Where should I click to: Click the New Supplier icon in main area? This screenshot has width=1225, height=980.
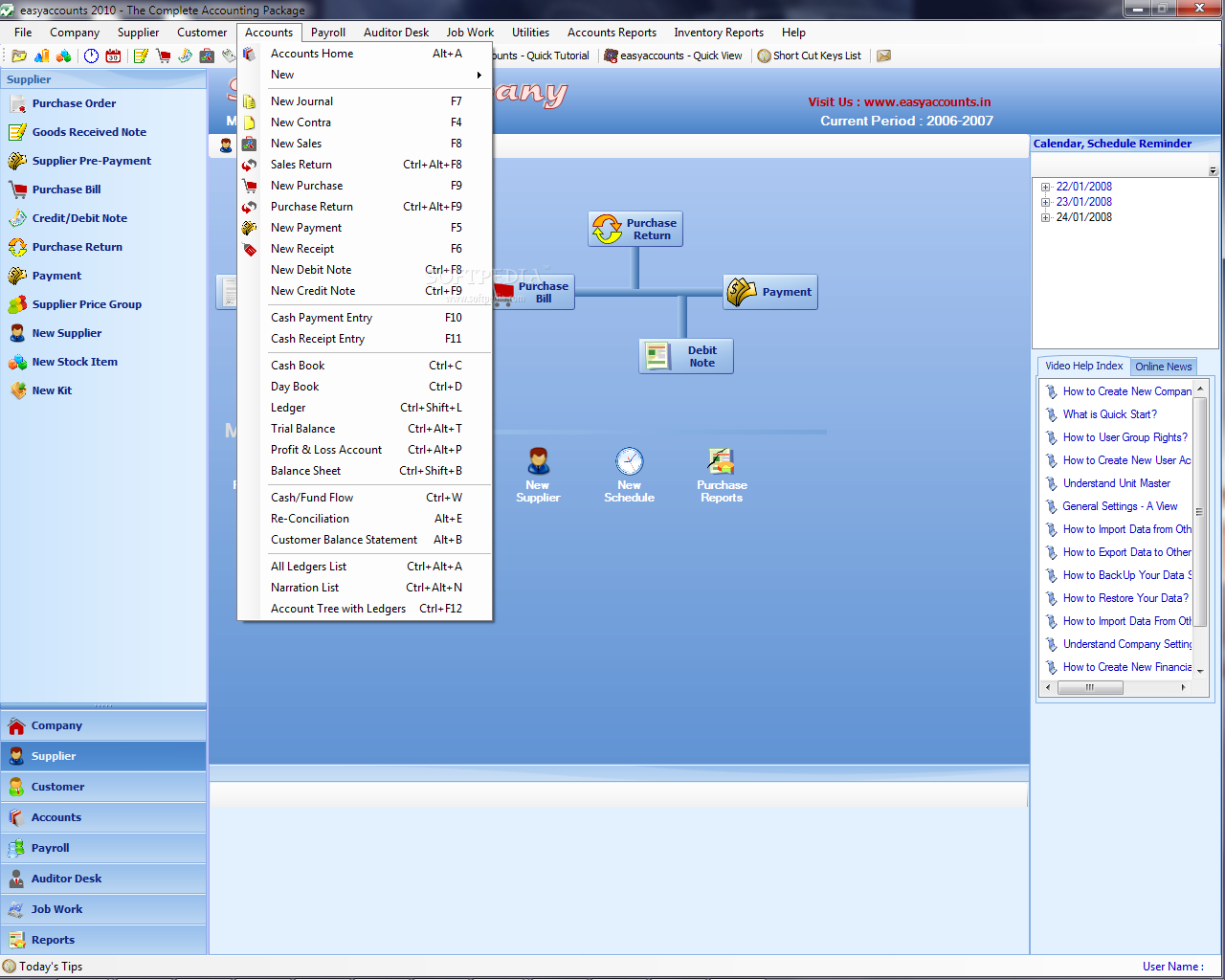click(x=538, y=475)
